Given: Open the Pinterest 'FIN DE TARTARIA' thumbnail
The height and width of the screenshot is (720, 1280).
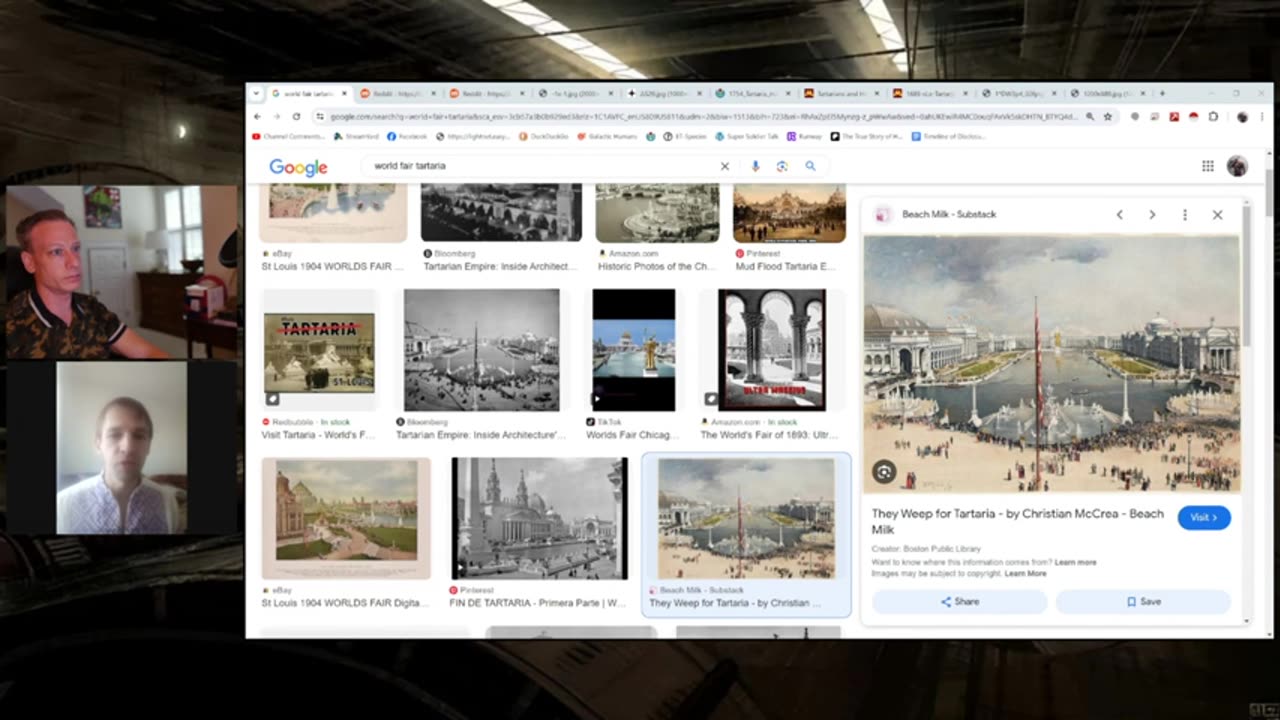Looking at the screenshot, I should click(x=539, y=518).
